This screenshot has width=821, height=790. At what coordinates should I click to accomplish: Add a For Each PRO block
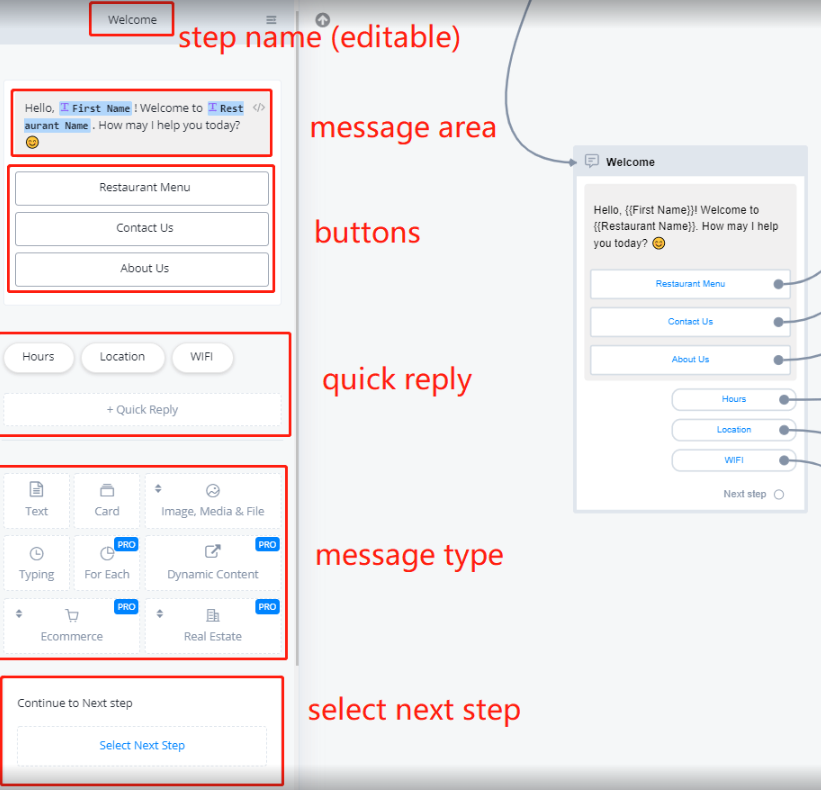[x=107, y=563]
